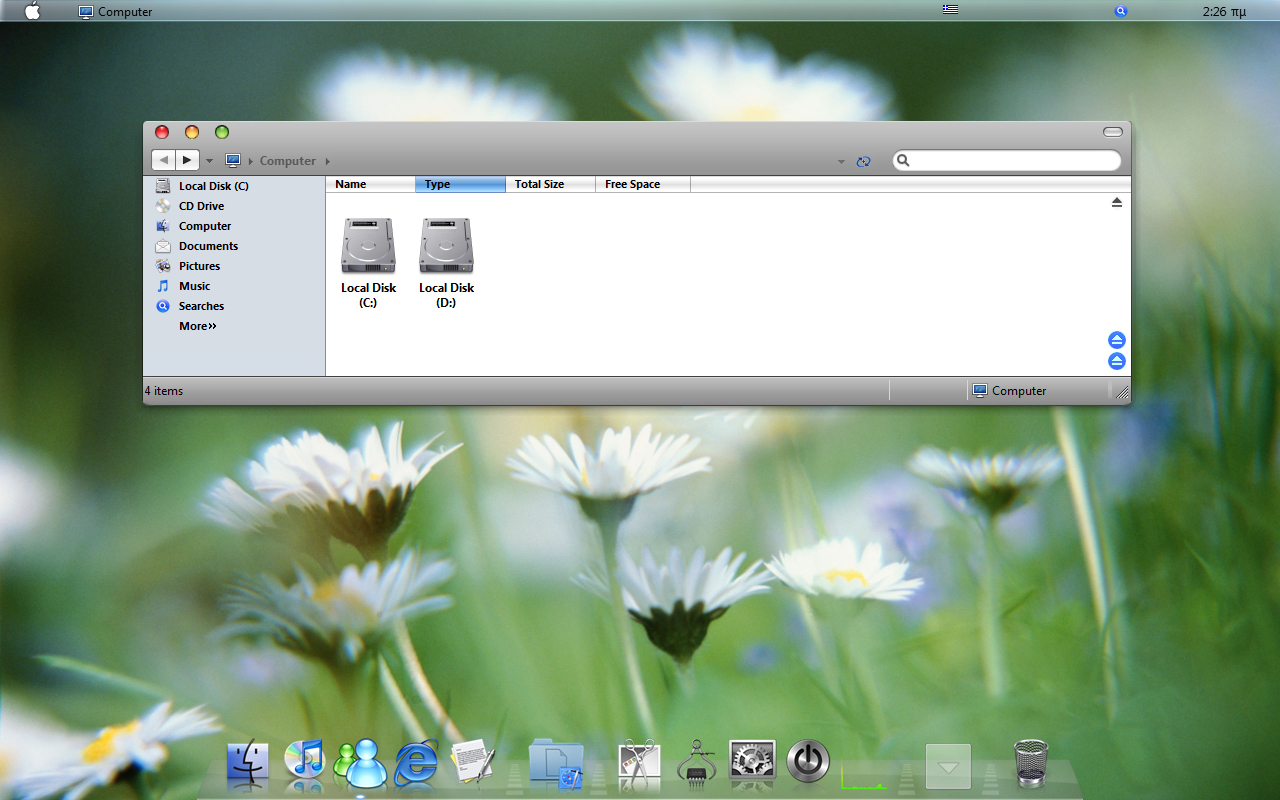Go back with the left arrow button

[164, 160]
